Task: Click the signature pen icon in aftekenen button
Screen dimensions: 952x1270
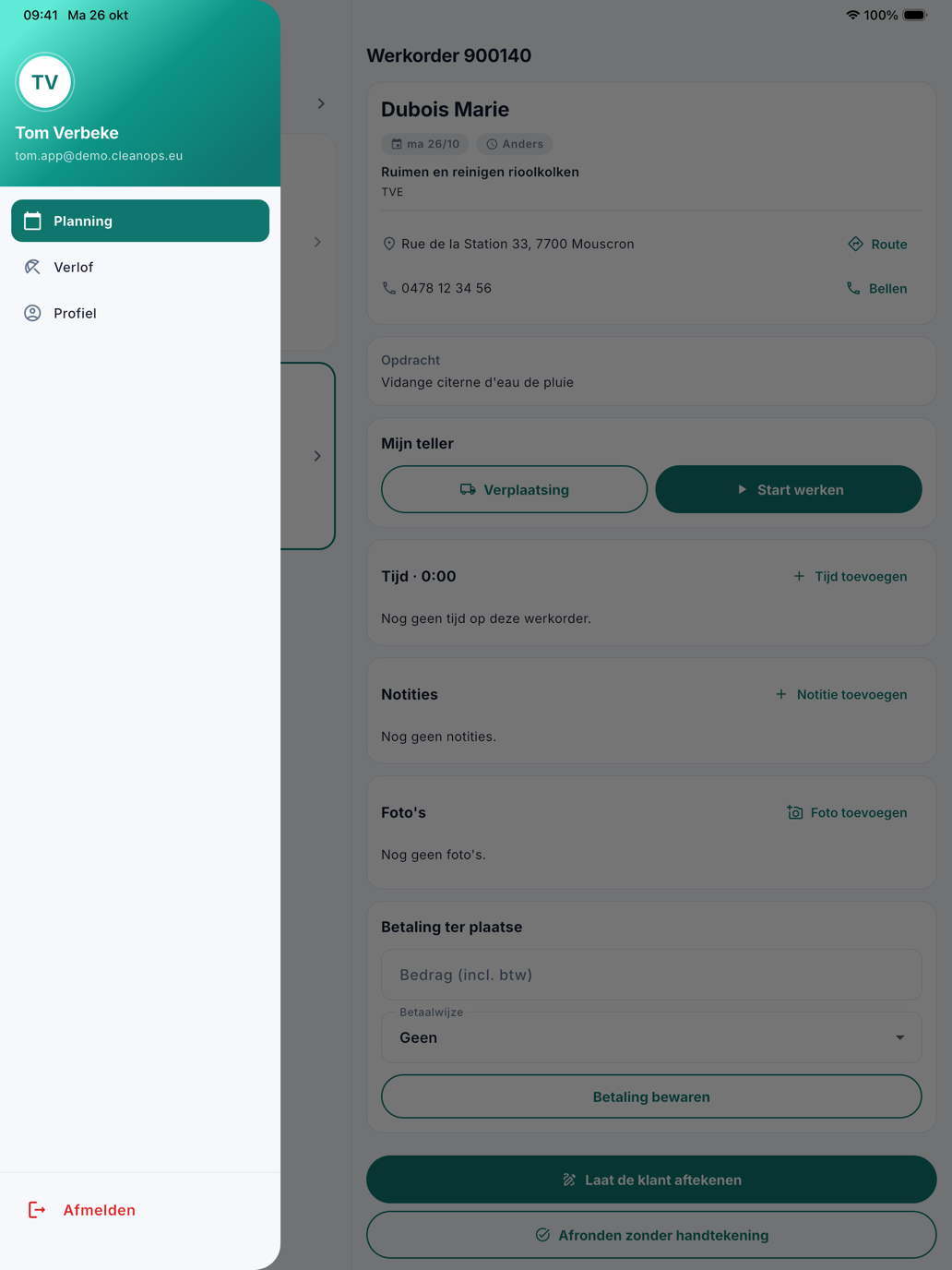Action: point(569,1180)
